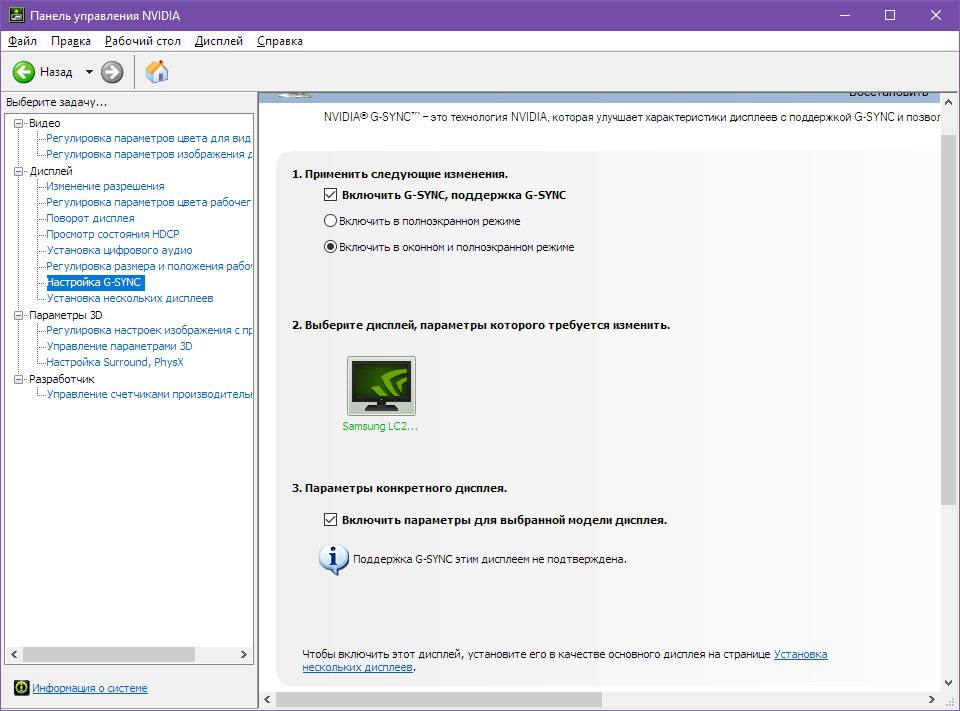Select the Samsung LC2 display thumbnail
Viewport: 960px width, 711px height.
coord(381,386)
